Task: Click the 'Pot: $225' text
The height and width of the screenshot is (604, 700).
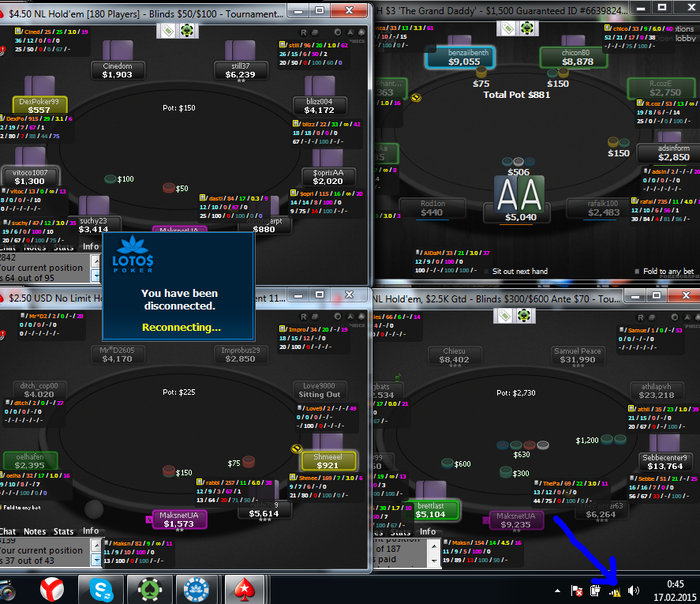Action: [x=179, y=392]
